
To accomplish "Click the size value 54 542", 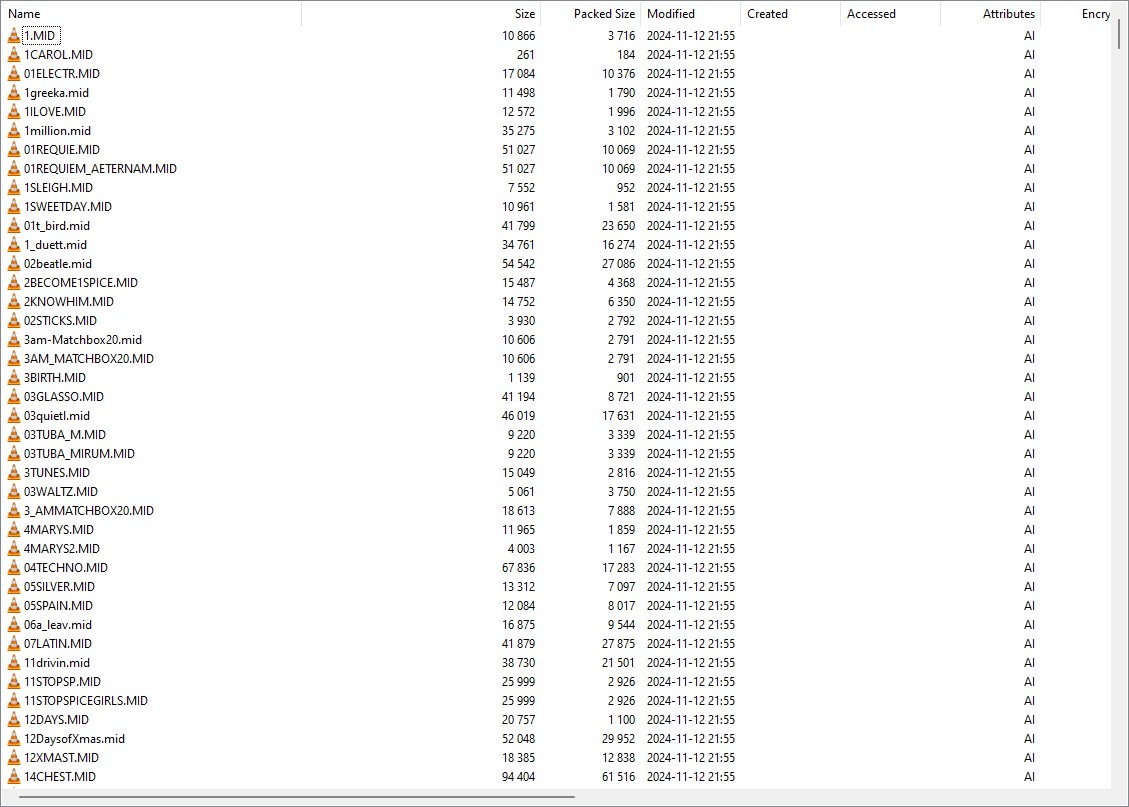I will click(x=518, y=263).
